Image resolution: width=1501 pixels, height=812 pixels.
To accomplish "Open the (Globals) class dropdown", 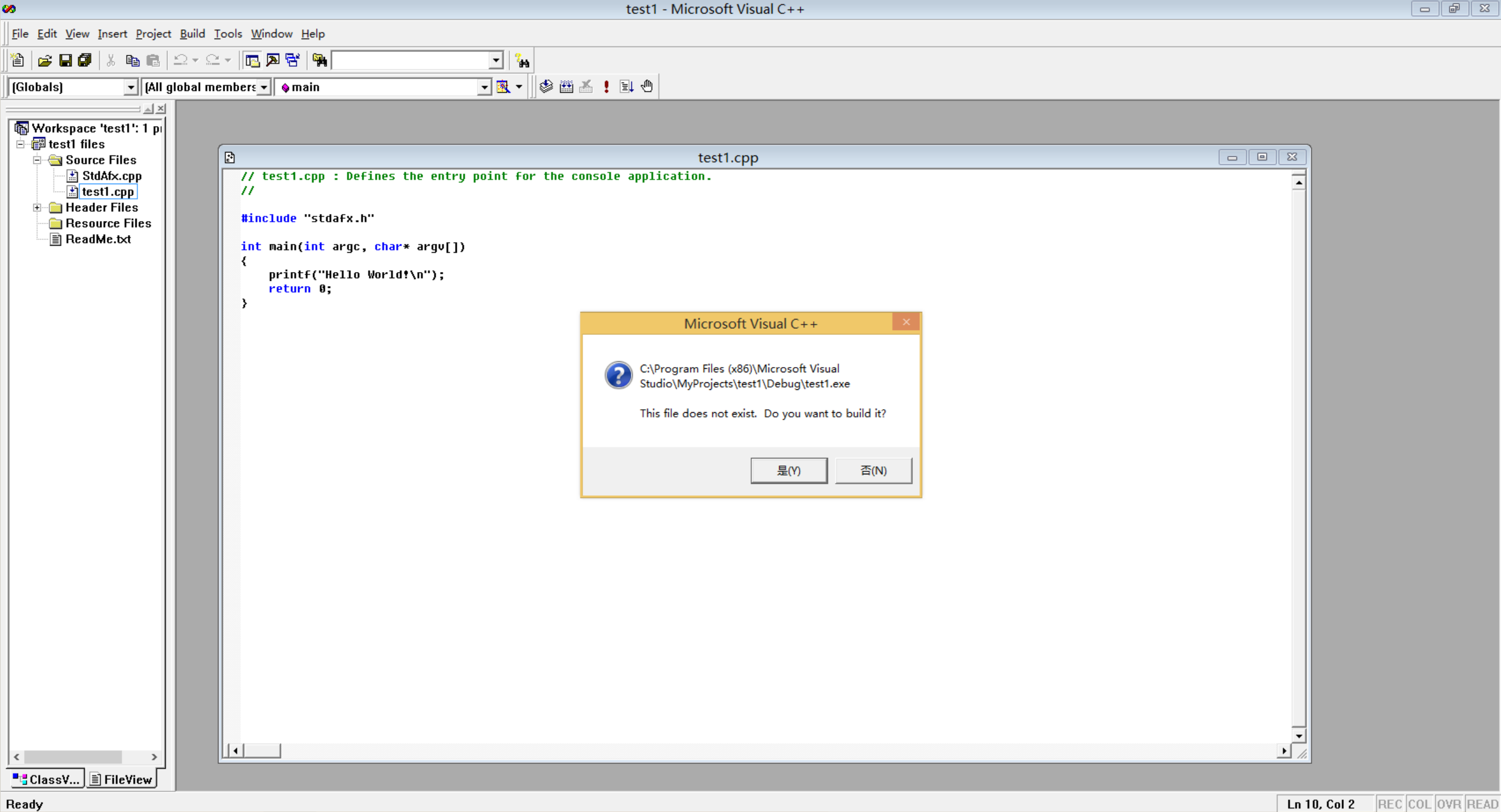I will 131,87.
